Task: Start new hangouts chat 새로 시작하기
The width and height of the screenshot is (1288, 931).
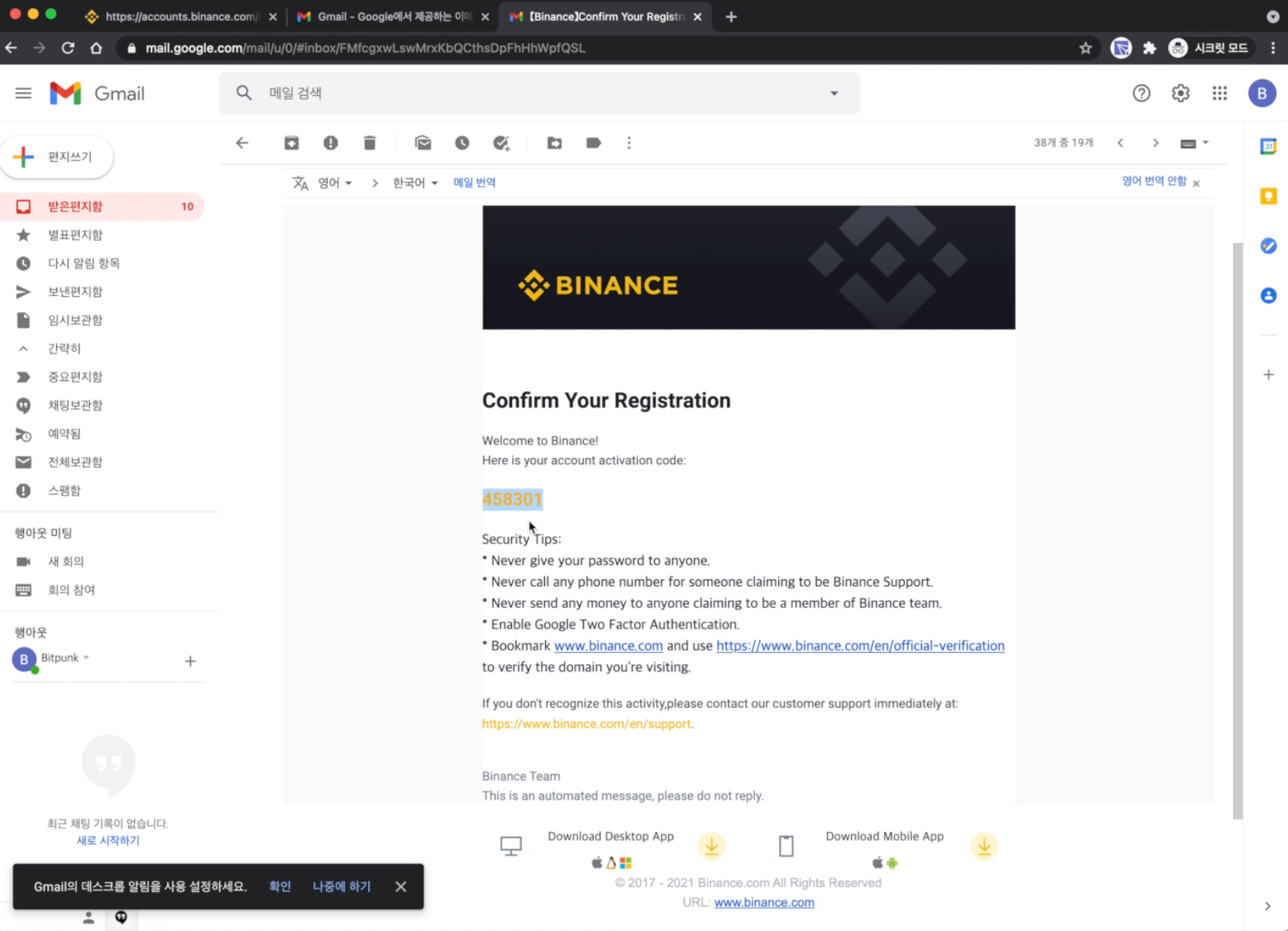Action: click(108, 840)
